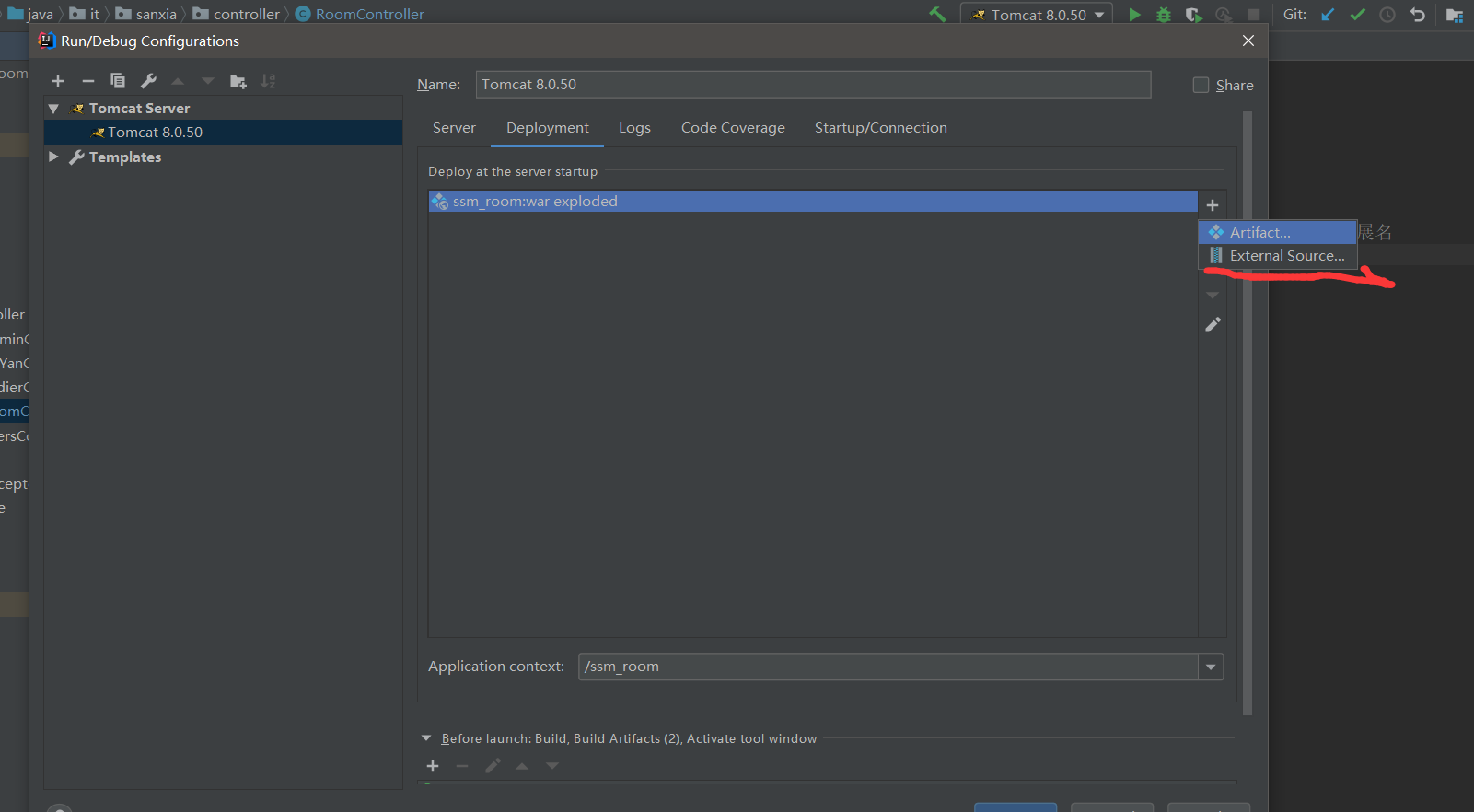Enable the Share checkbox

click(1201, 85)
